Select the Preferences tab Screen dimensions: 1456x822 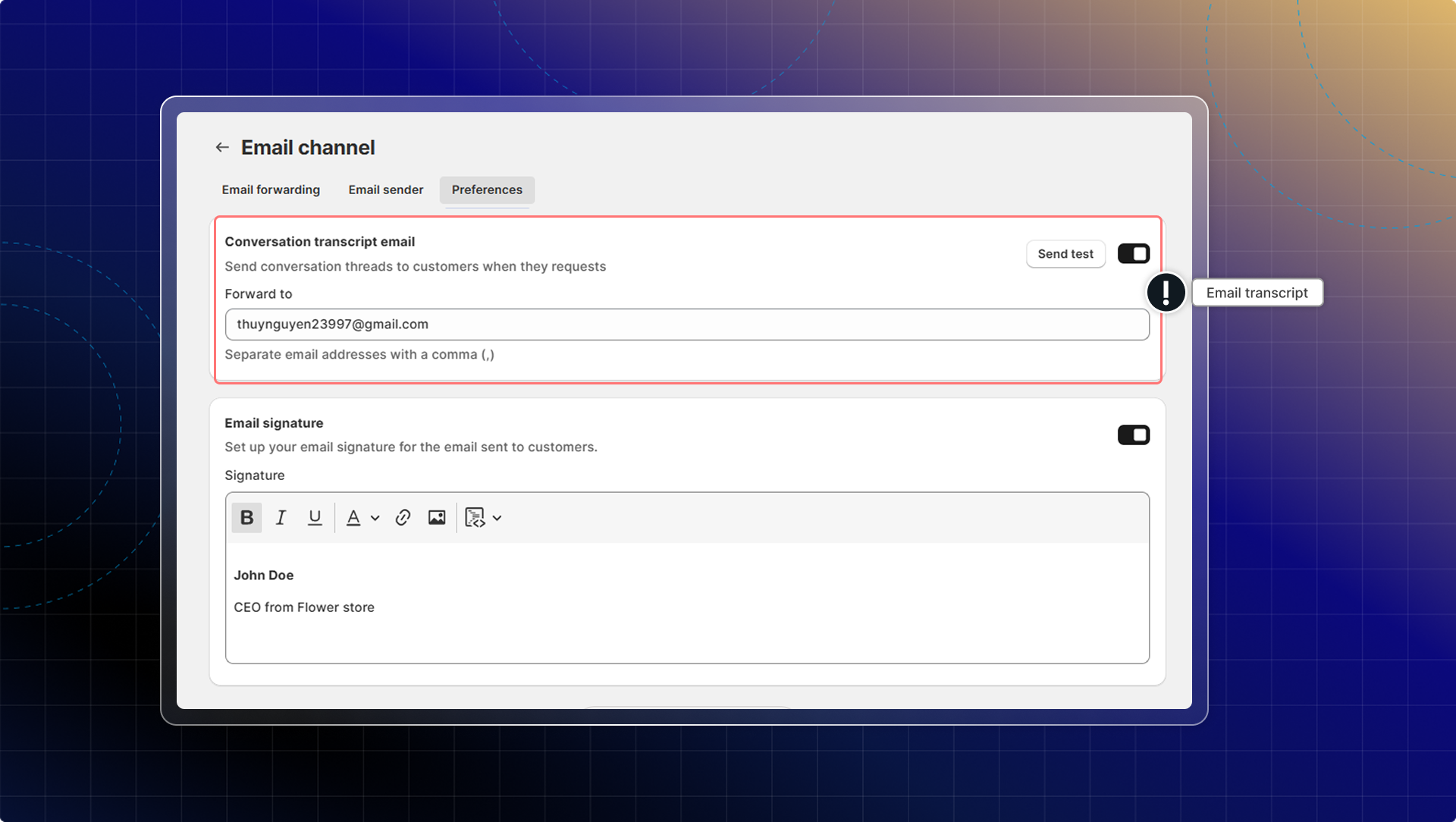487,190
